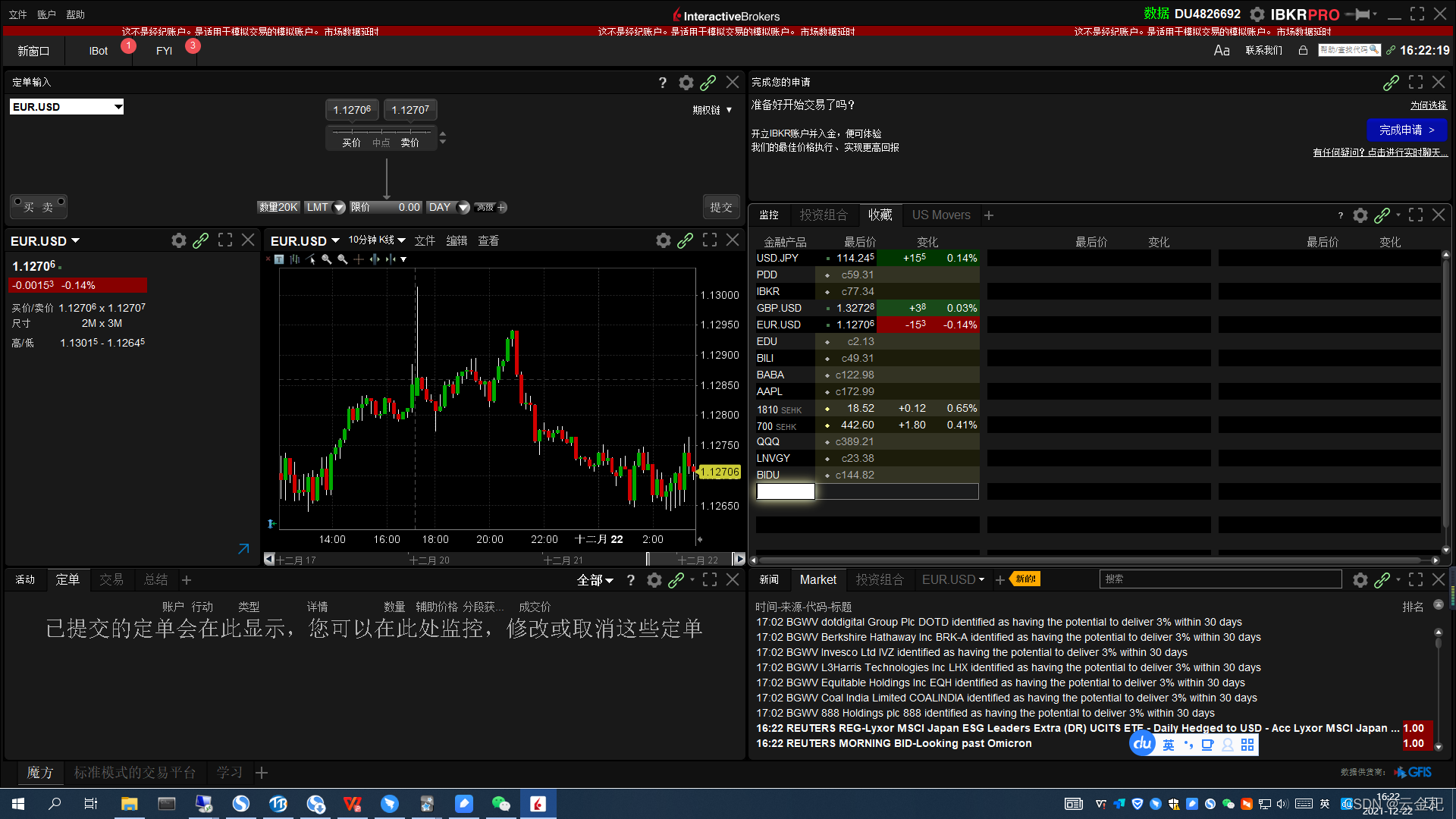Select chart trendline pointer tool
This screenshot has height=819, width=1456.
pos(311,259)
